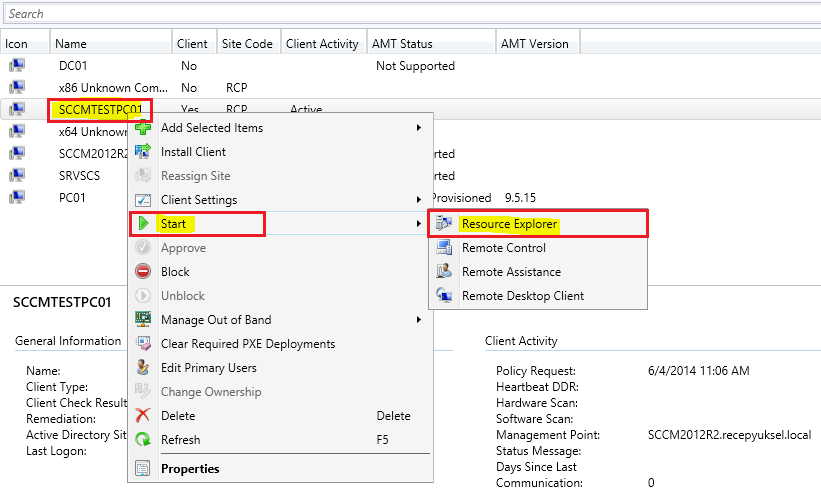Click the Not Supported AMT status for DC01
Screen dimensions: 821x491
[x=415, y=66]
